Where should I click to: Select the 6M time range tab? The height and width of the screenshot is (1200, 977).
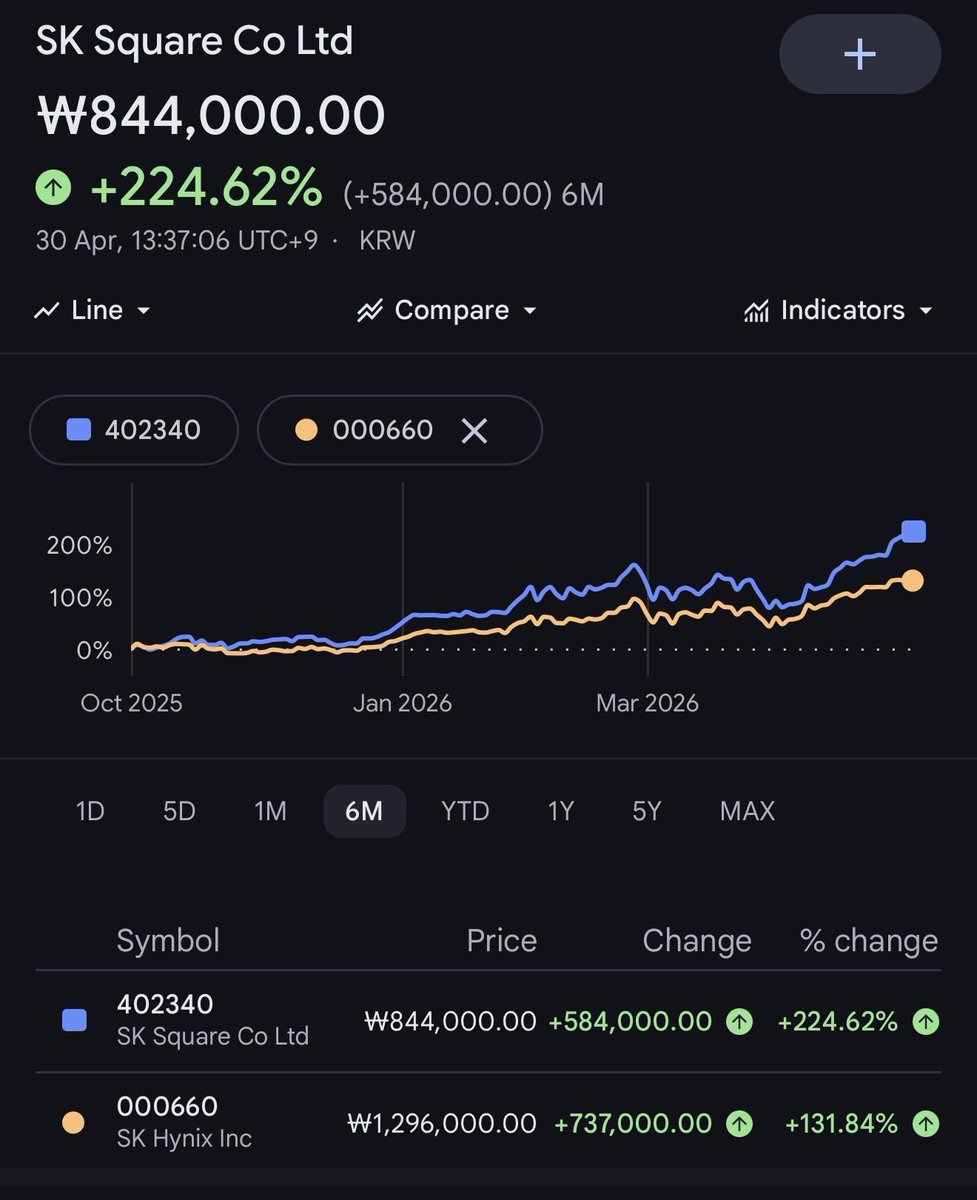[364, 810]
